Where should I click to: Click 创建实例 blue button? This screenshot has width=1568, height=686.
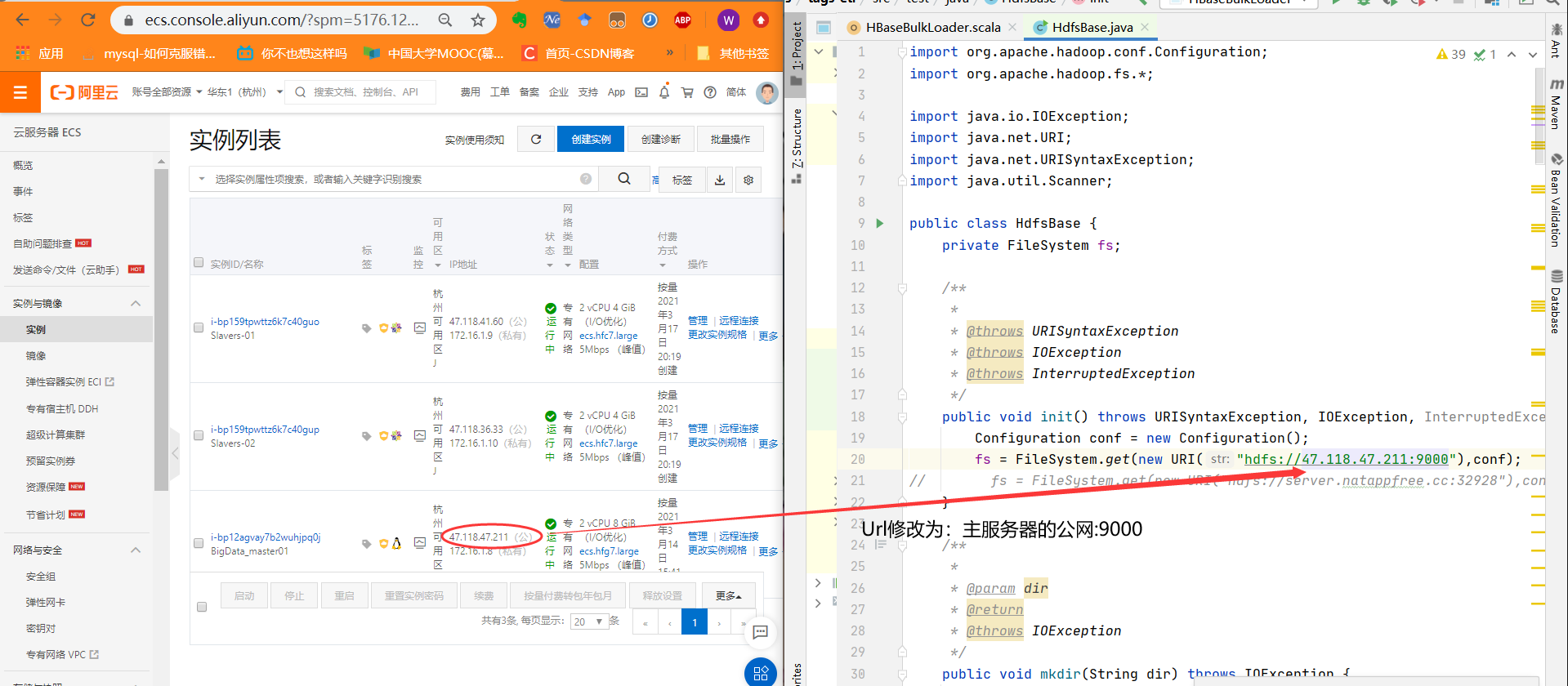pos(591,139)
